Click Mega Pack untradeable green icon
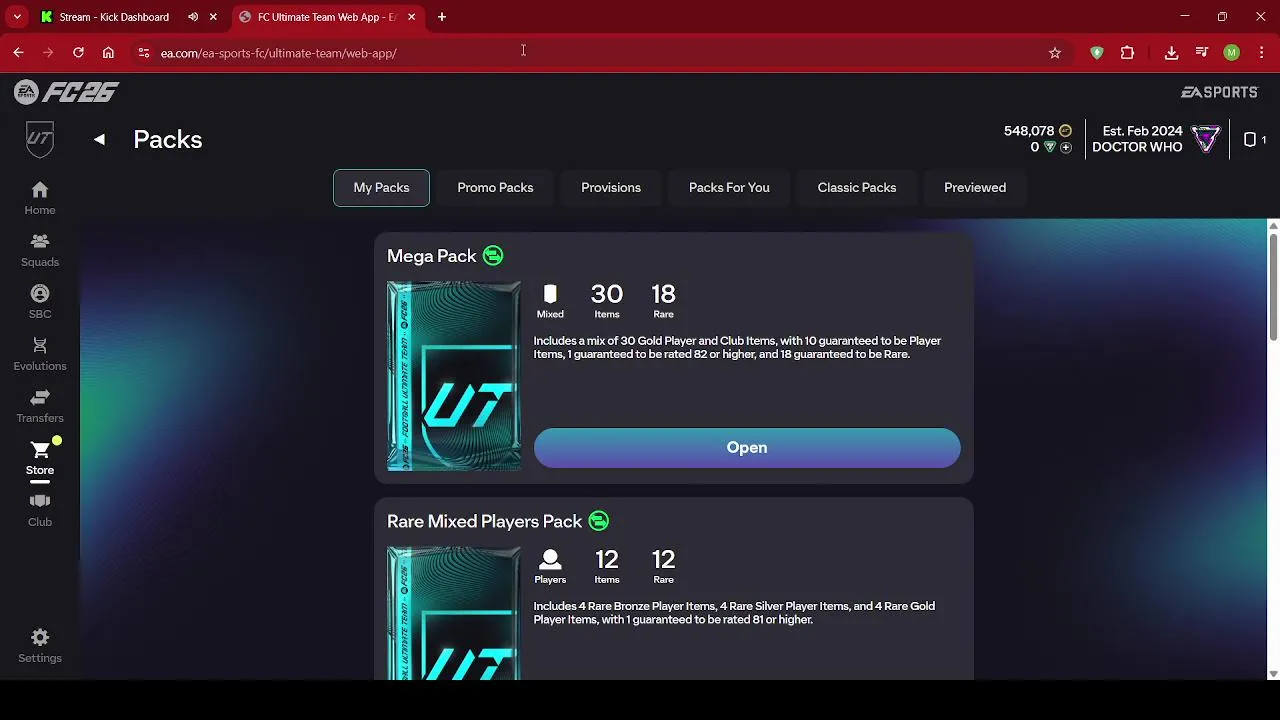The image size is (1280, 720). (493, 256)
